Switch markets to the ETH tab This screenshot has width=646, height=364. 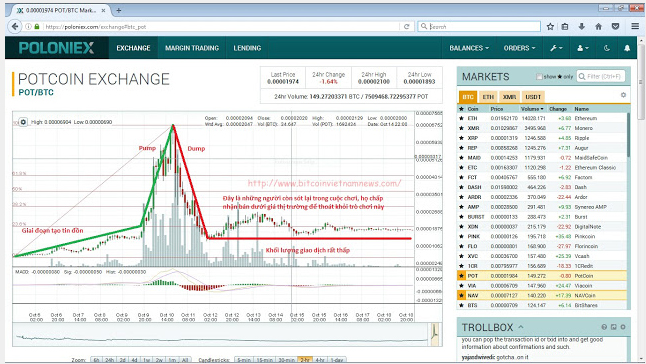pyautogui.click(x=488, y=97)
